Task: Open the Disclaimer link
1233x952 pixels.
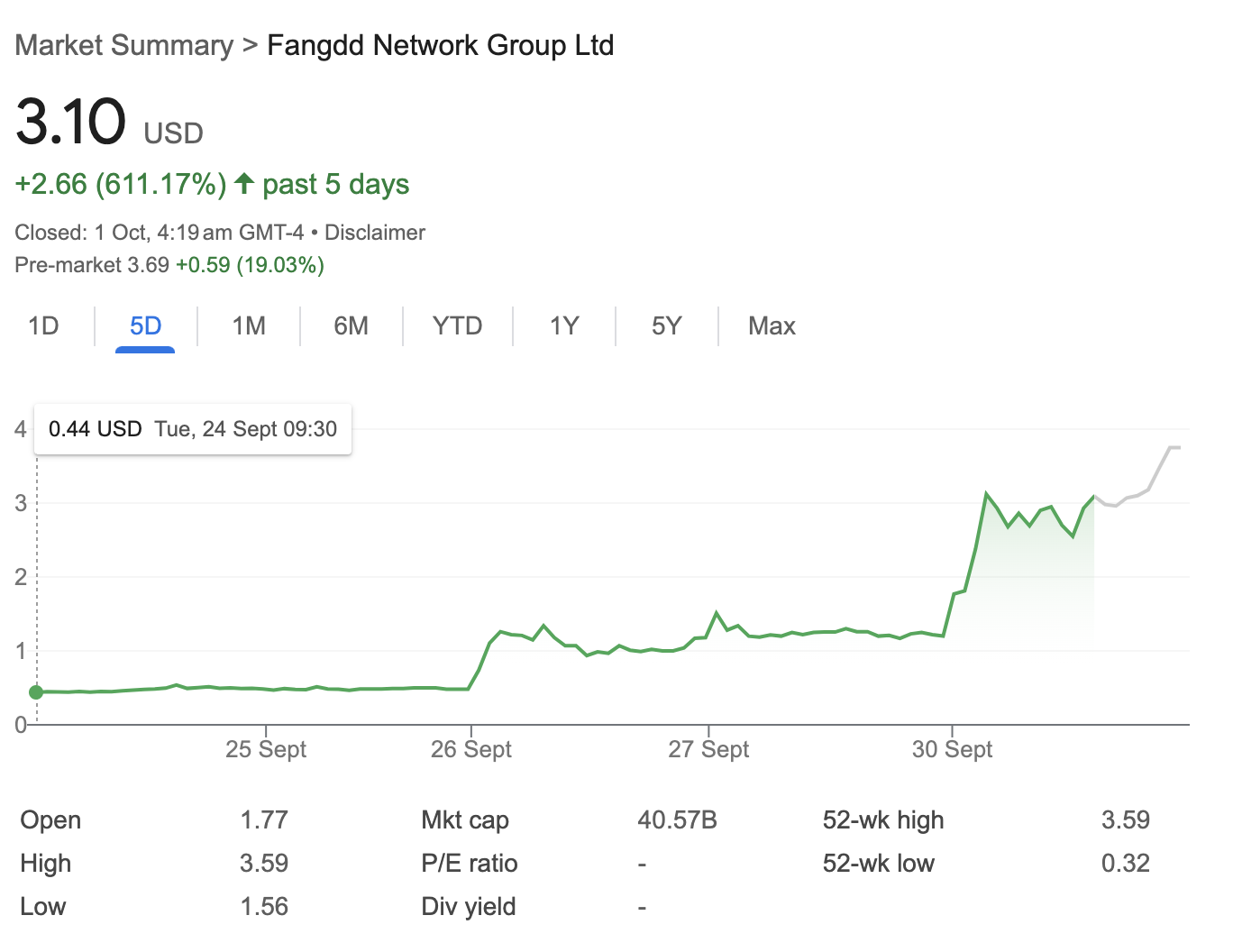Action: click(375, 233)
